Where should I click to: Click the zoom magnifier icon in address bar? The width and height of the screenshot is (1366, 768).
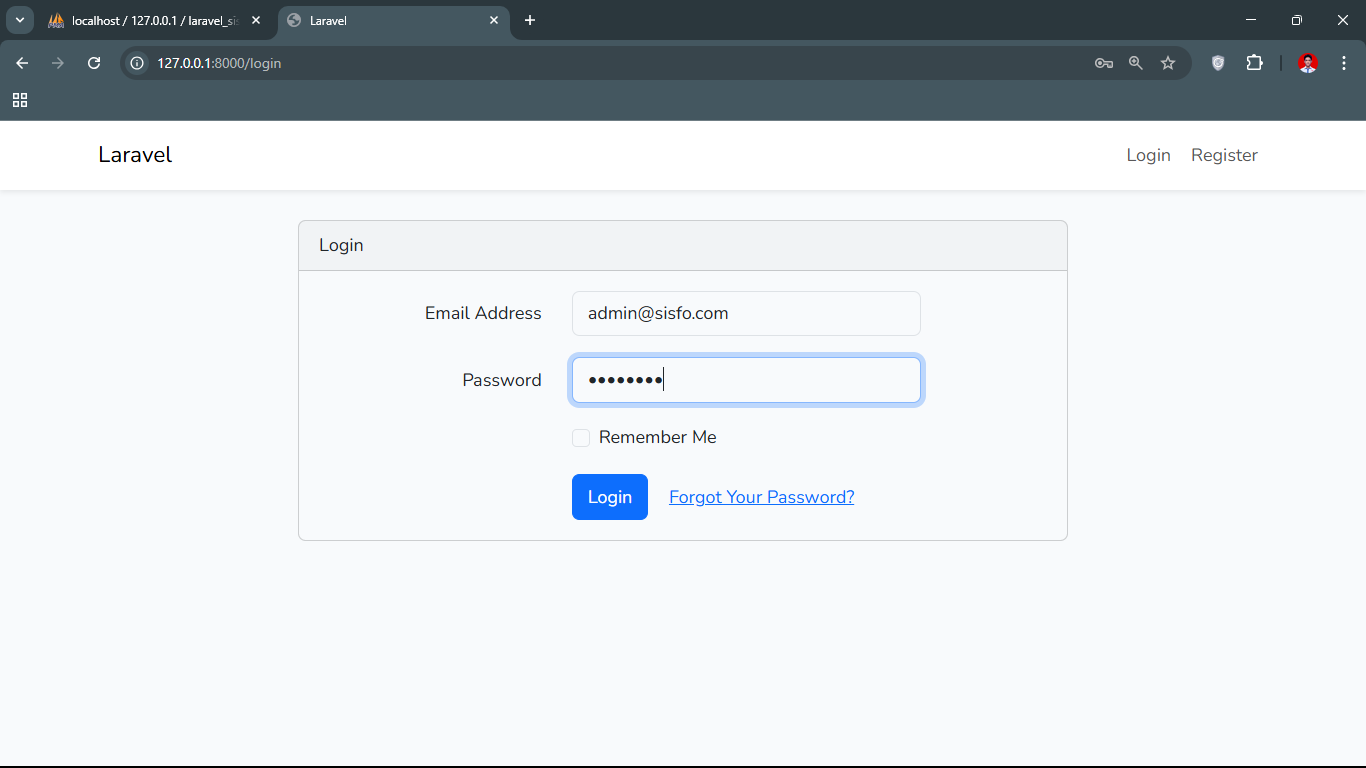tap(1136, 63)
